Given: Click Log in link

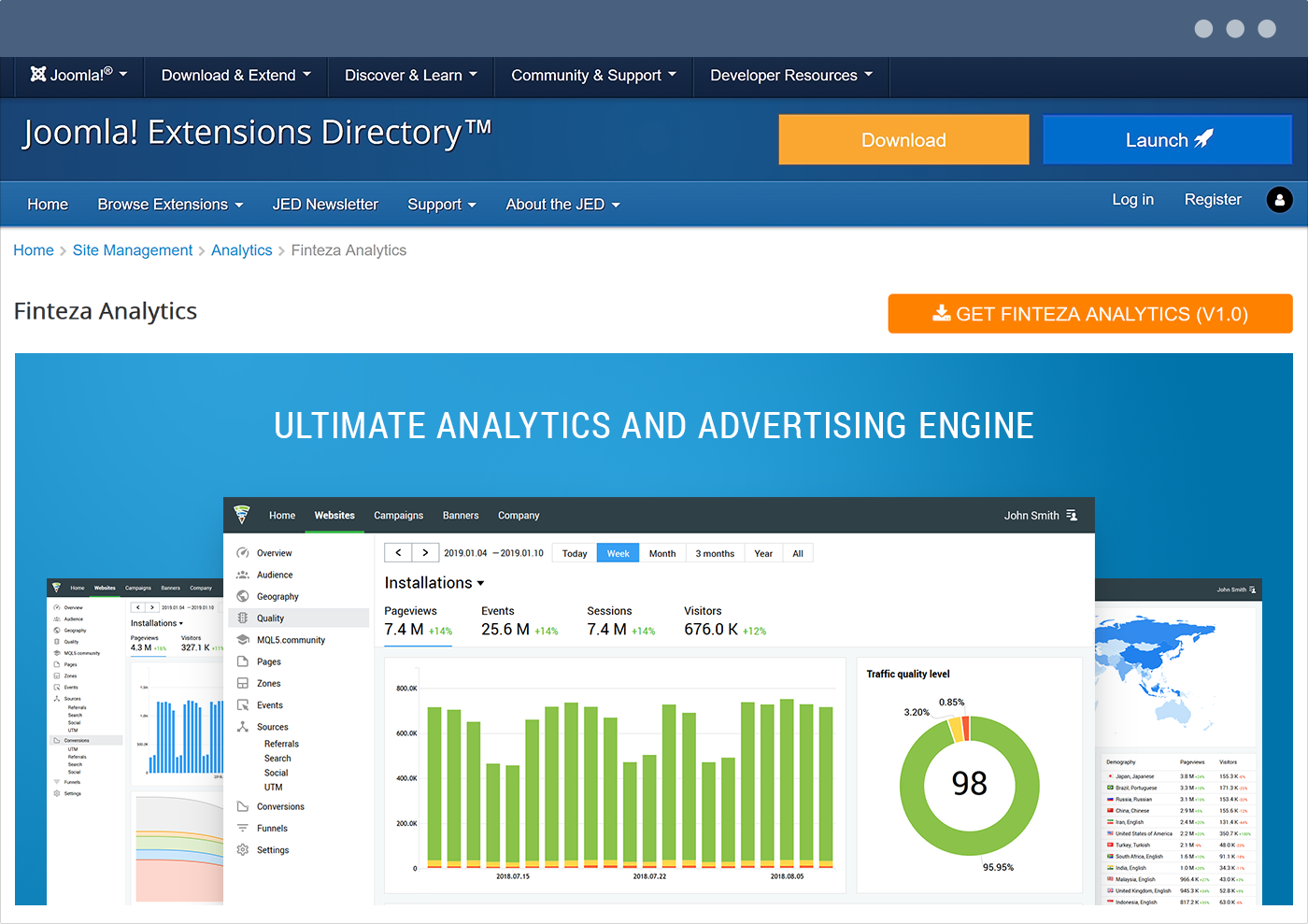Looking at the screenshot, I should click(1132, 200).
